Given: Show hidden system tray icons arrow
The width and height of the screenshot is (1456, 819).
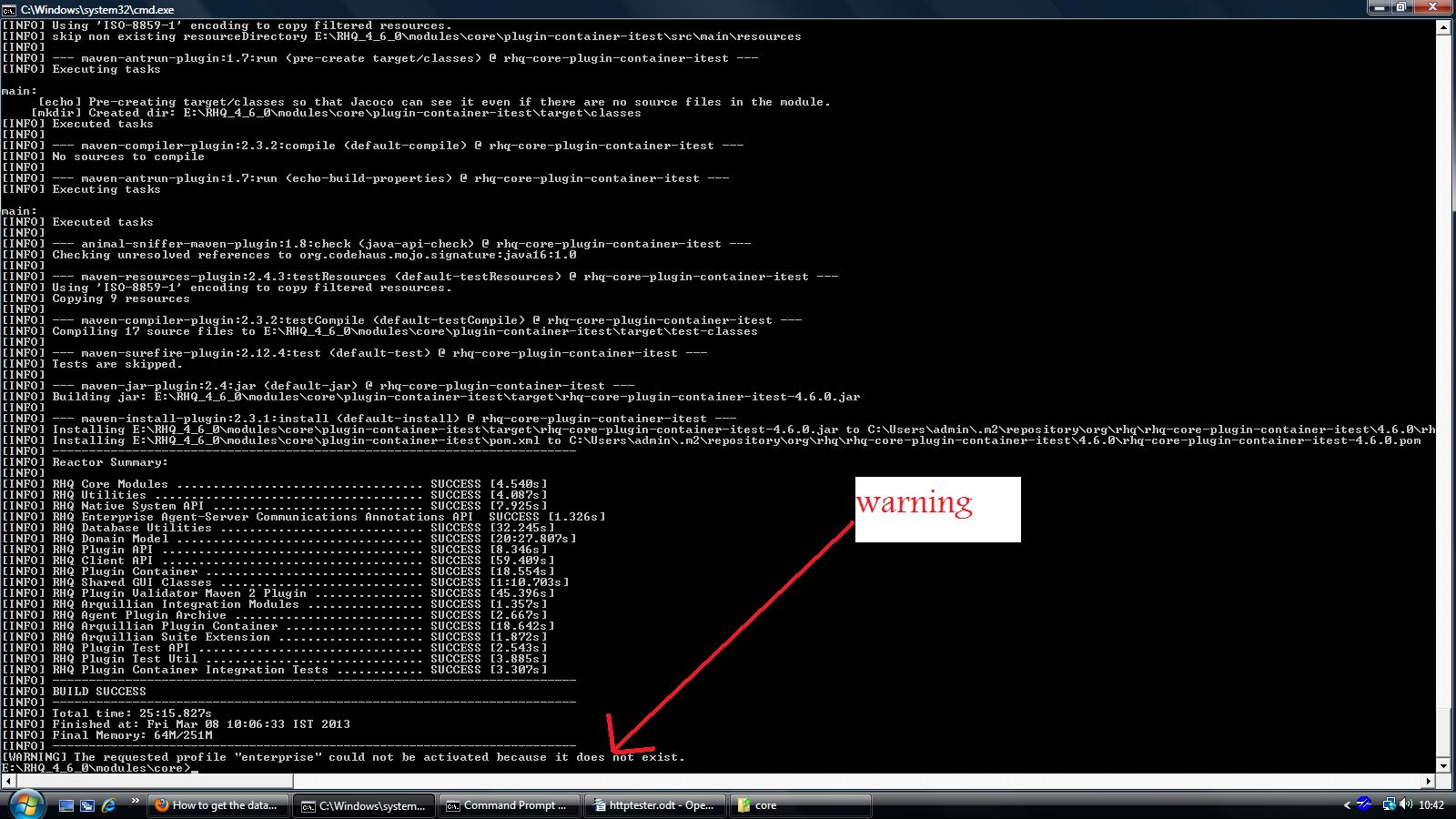Looking at the screenshot, I should [1347, 805].
